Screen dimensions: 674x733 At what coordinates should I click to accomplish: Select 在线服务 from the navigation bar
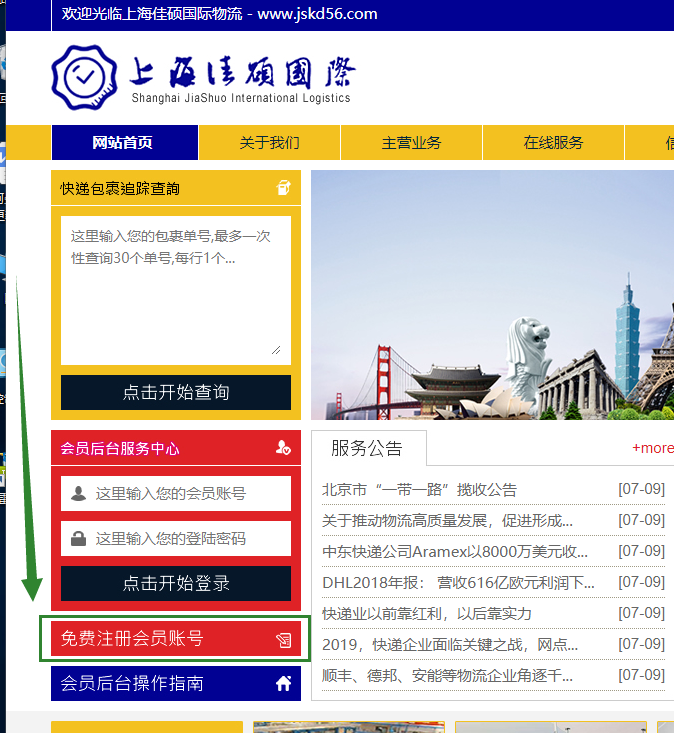(553, 143)
